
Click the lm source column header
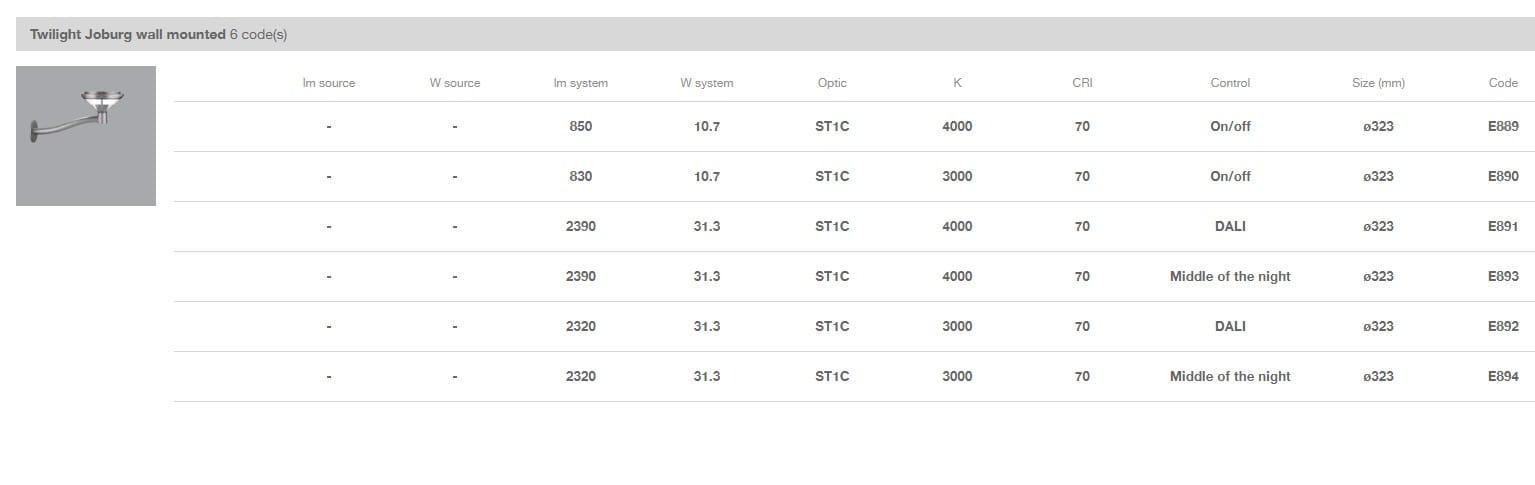[329, 83]
